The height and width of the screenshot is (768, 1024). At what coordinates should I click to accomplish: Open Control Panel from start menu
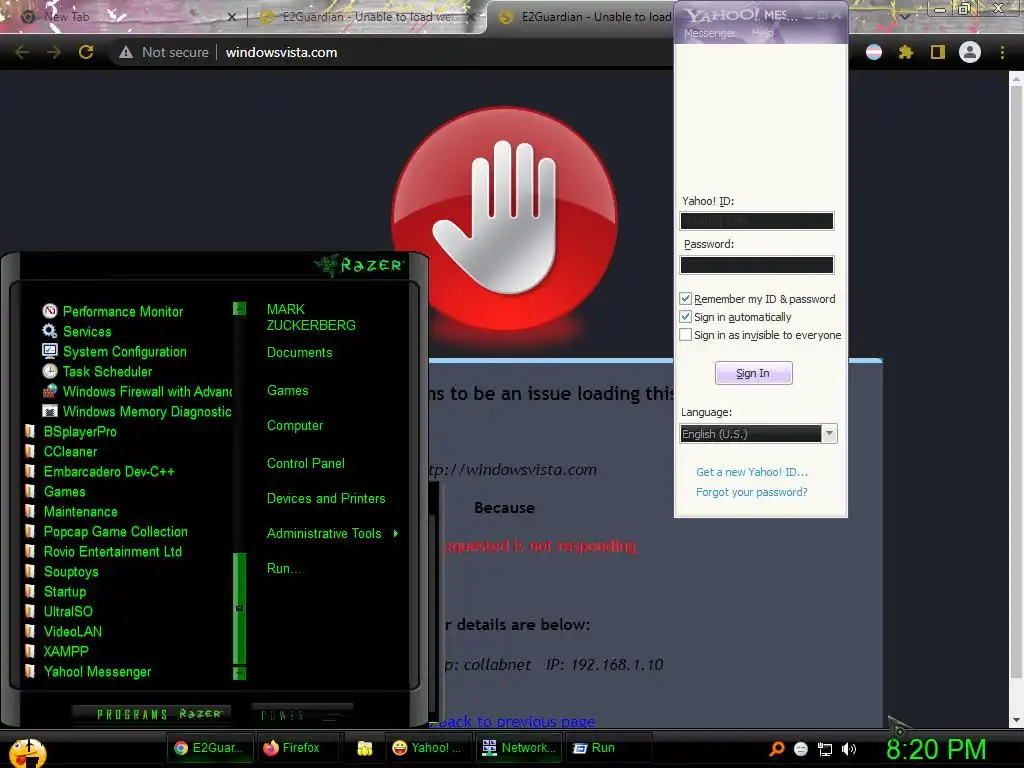[x=306, y=464]
